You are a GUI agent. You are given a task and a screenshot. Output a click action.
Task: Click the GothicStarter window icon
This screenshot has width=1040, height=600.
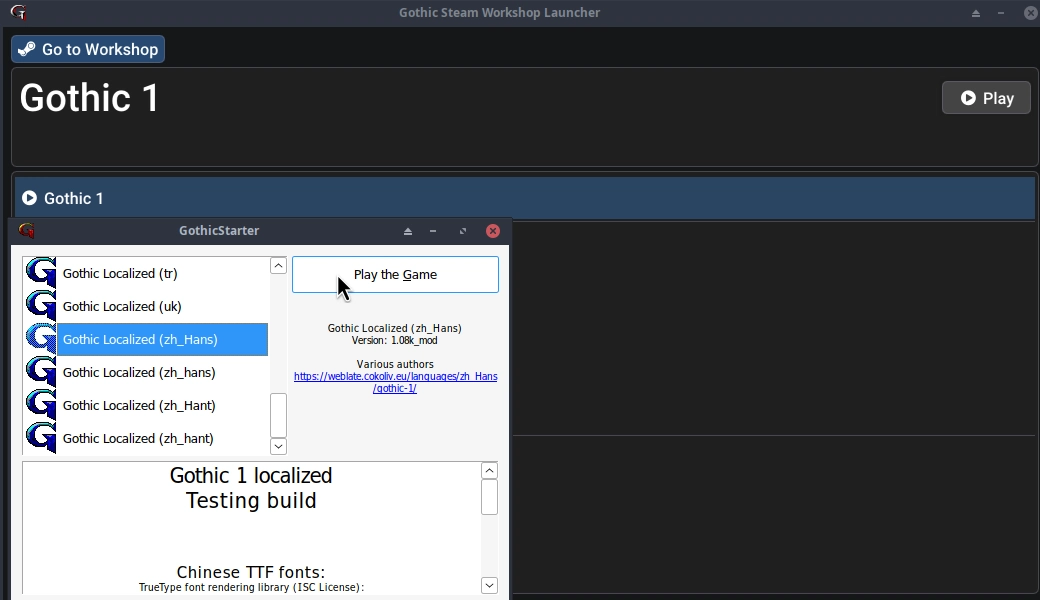pyautogui.click(x=27, y=230)
